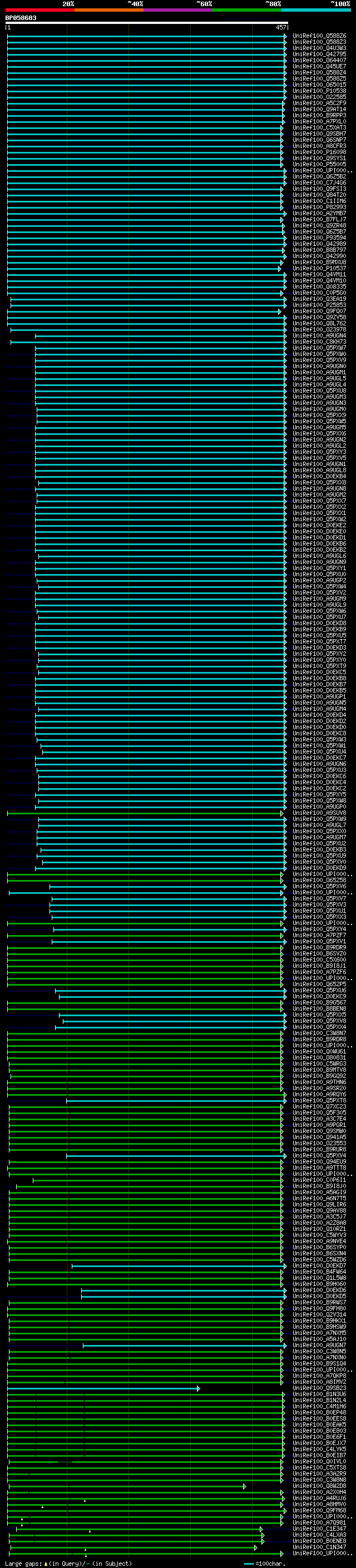Click the cyan ~100% legend segment
The image size is (356, 1568).
316,10
